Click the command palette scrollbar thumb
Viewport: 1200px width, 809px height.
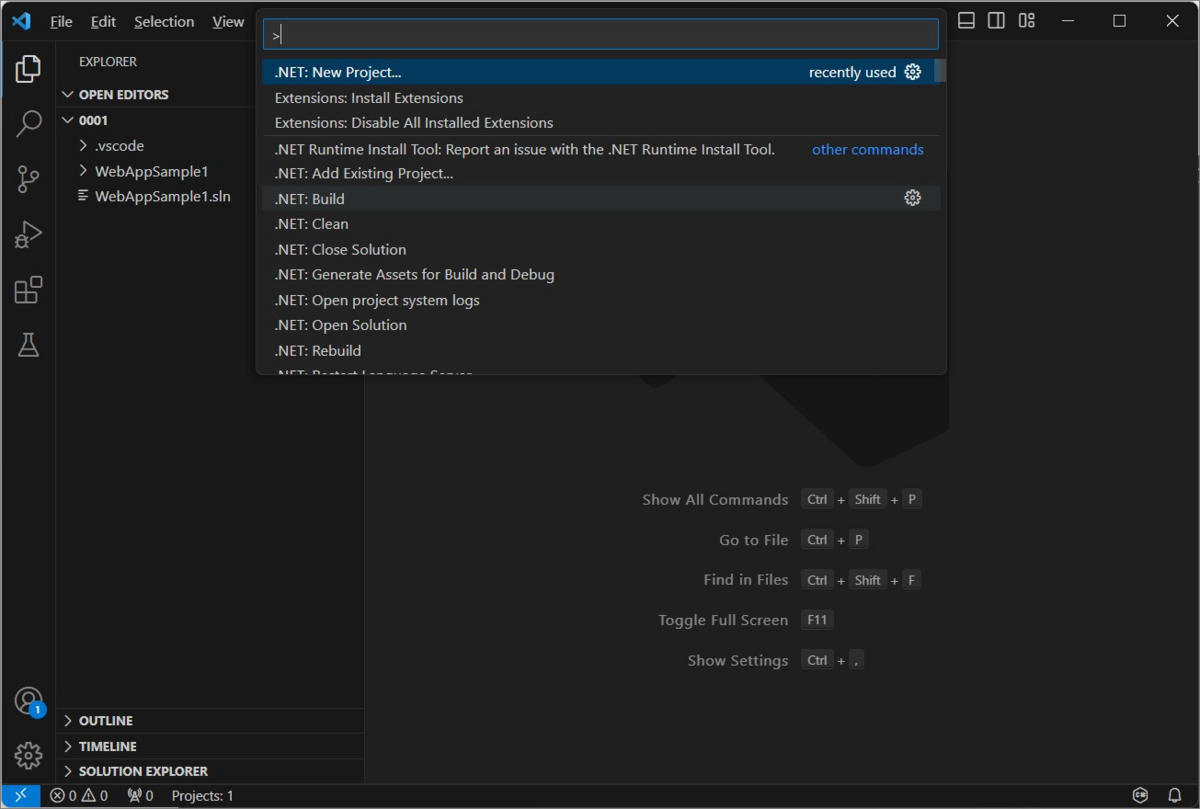click(x=940, y=71)
